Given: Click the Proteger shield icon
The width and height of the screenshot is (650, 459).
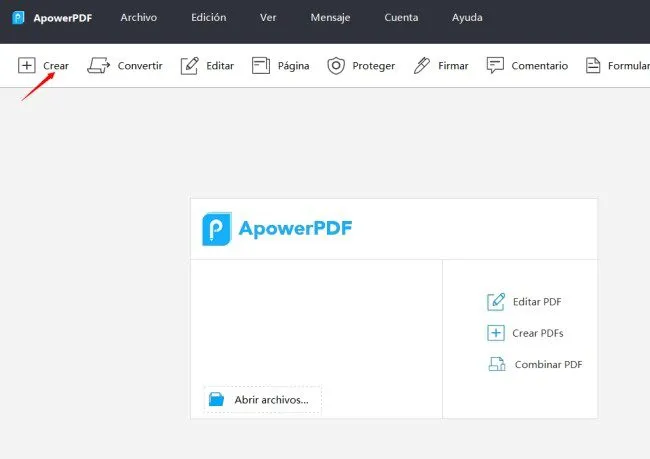Looking at the screenshot, I should point(336,66).
